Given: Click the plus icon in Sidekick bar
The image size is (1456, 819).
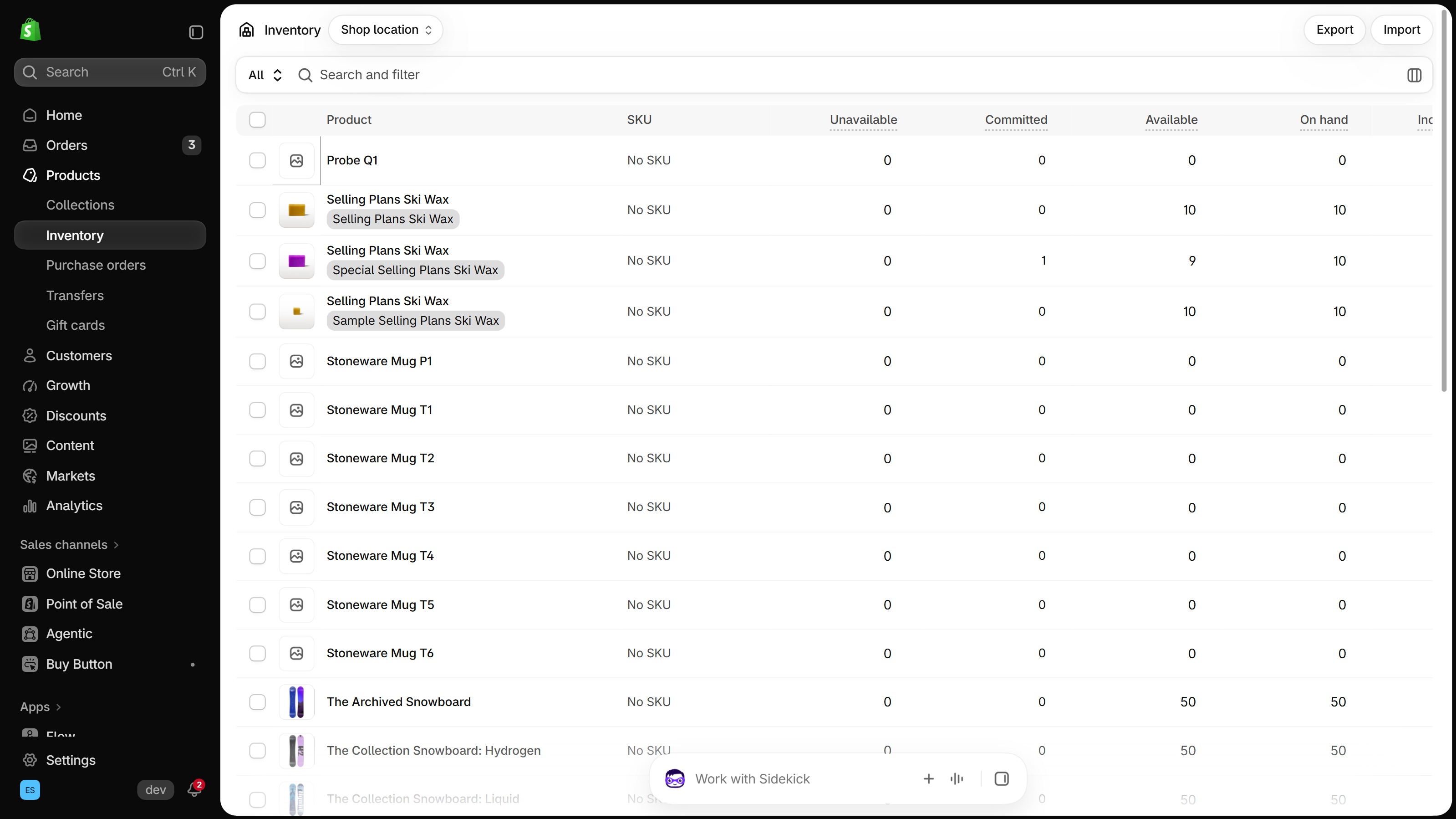Looking at the screenshot, I should [x=929, y=779].
